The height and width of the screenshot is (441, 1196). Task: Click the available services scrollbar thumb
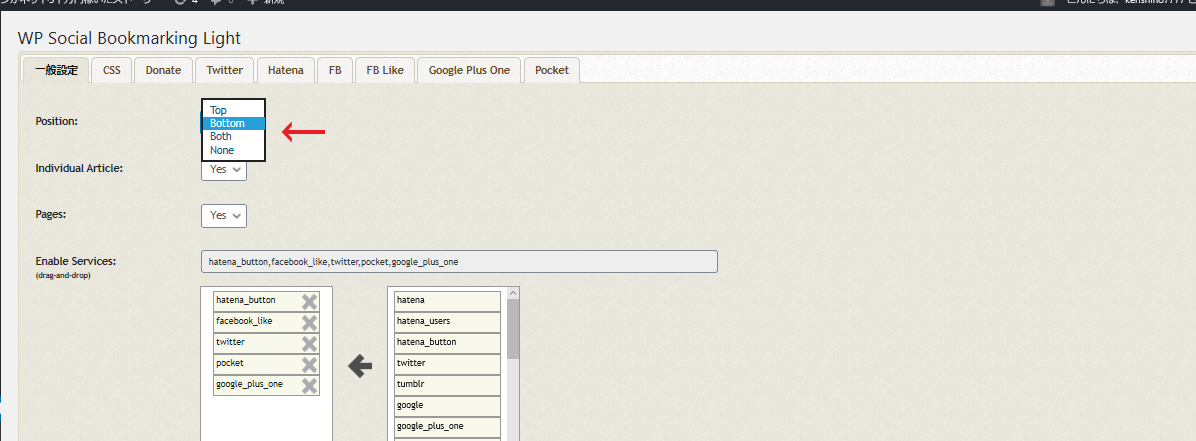tap(513, 330)
